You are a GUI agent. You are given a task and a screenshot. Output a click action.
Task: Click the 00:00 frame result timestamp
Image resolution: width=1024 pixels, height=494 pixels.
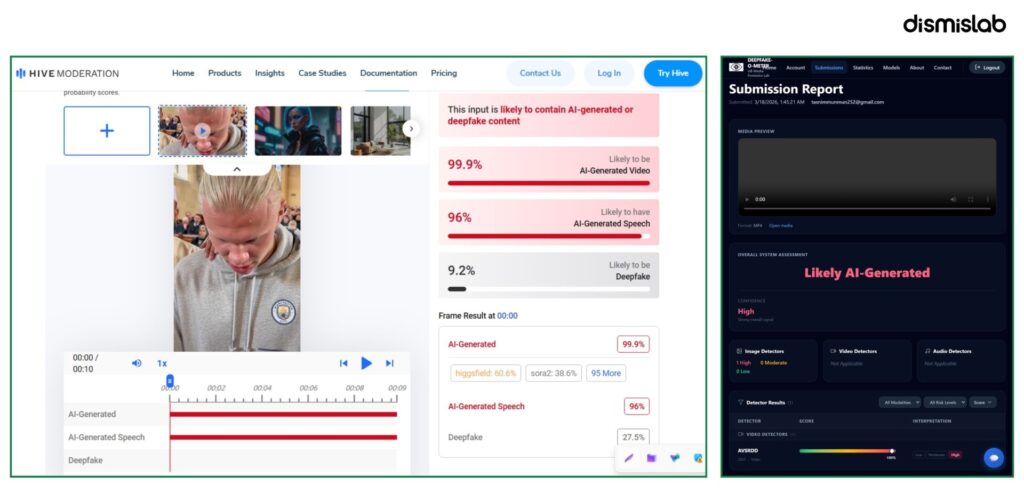click(507, 316)
